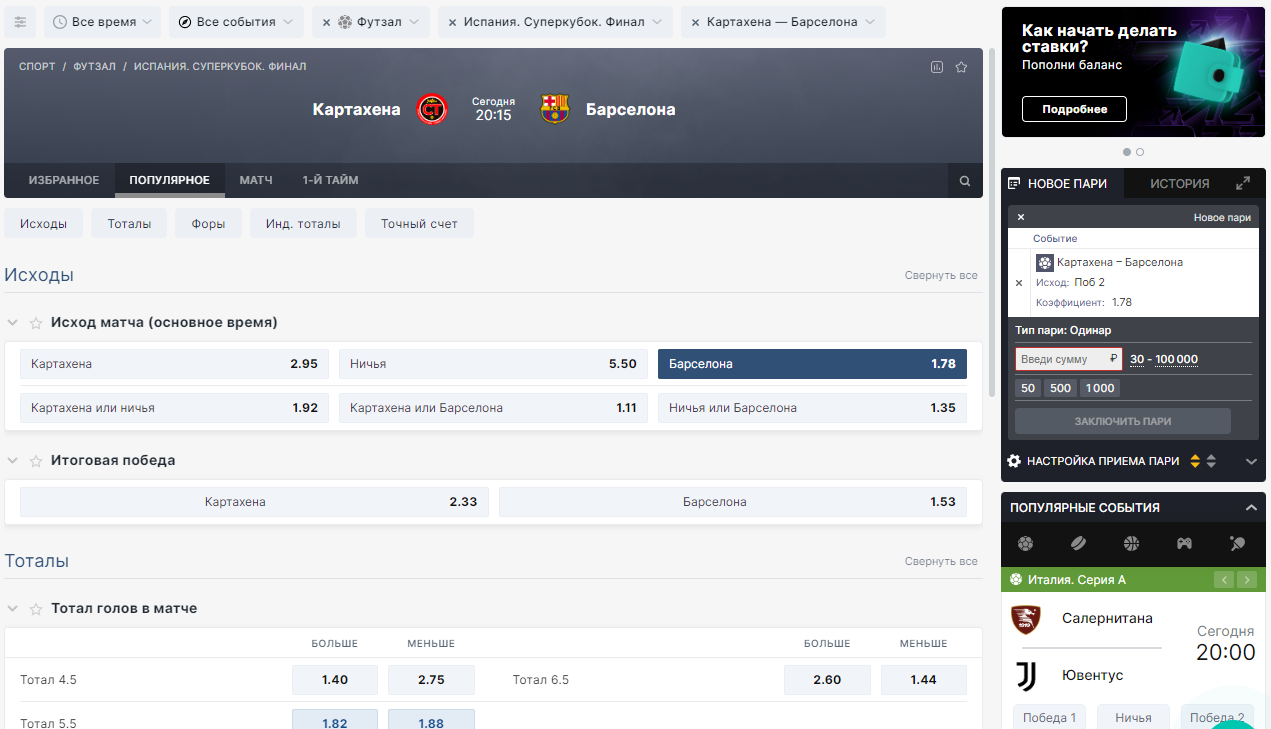Go to next popular event
1271x729 pixels.
[x=1246, y=580]
